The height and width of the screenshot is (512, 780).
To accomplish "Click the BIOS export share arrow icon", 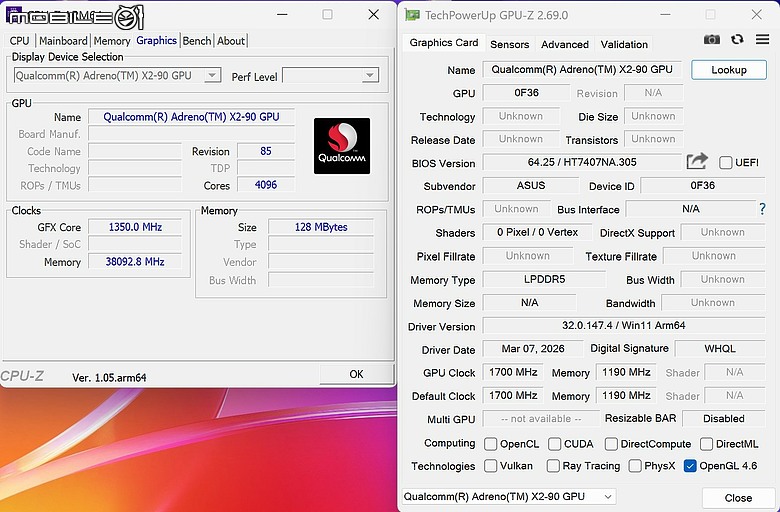I will [x=697, y=161].
